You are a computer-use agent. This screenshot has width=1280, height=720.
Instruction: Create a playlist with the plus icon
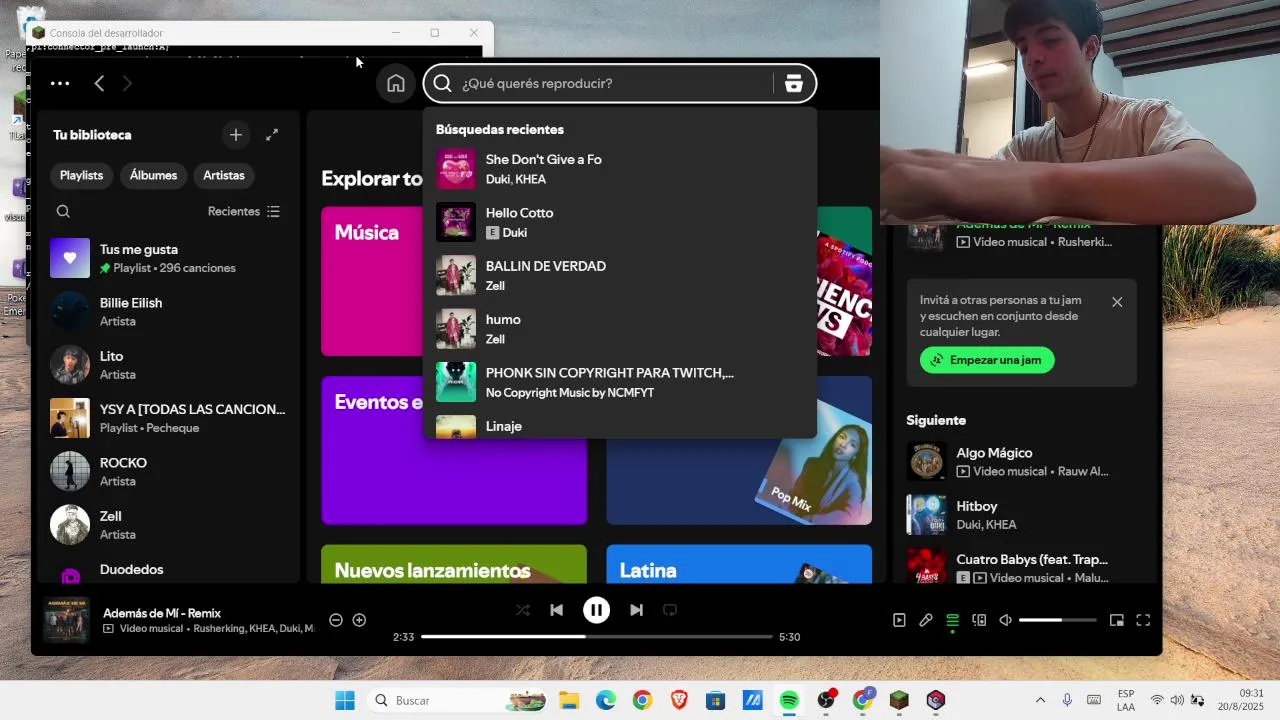[236, 135]
